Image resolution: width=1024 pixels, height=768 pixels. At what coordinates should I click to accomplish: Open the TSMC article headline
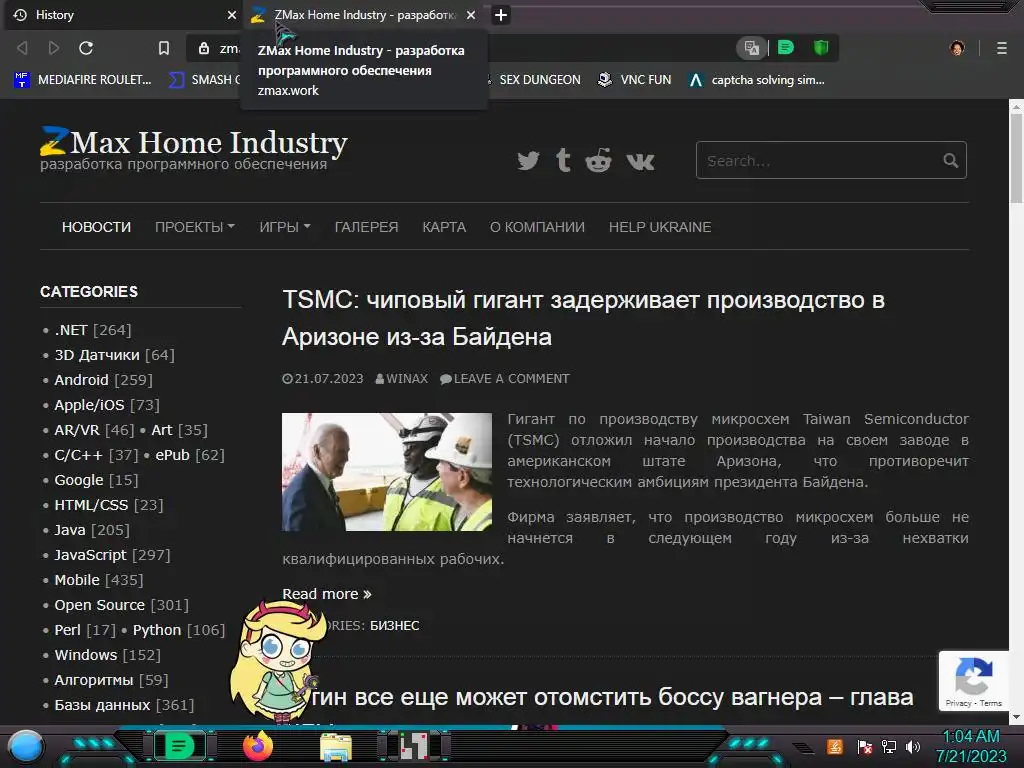pos(583,319)
